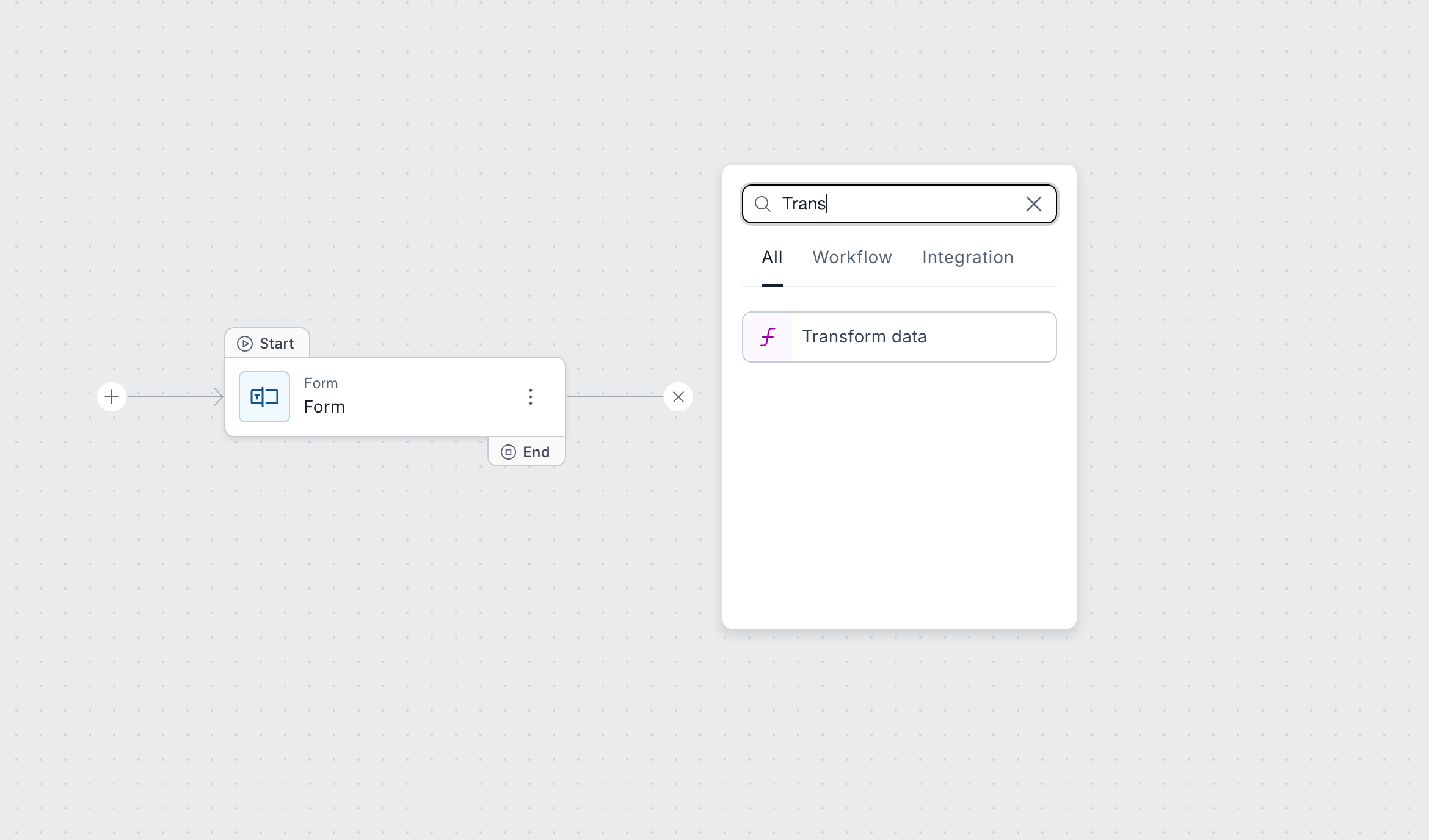
Task: Open the Form node three-dot menu
Action: click(x=530, y=397)
